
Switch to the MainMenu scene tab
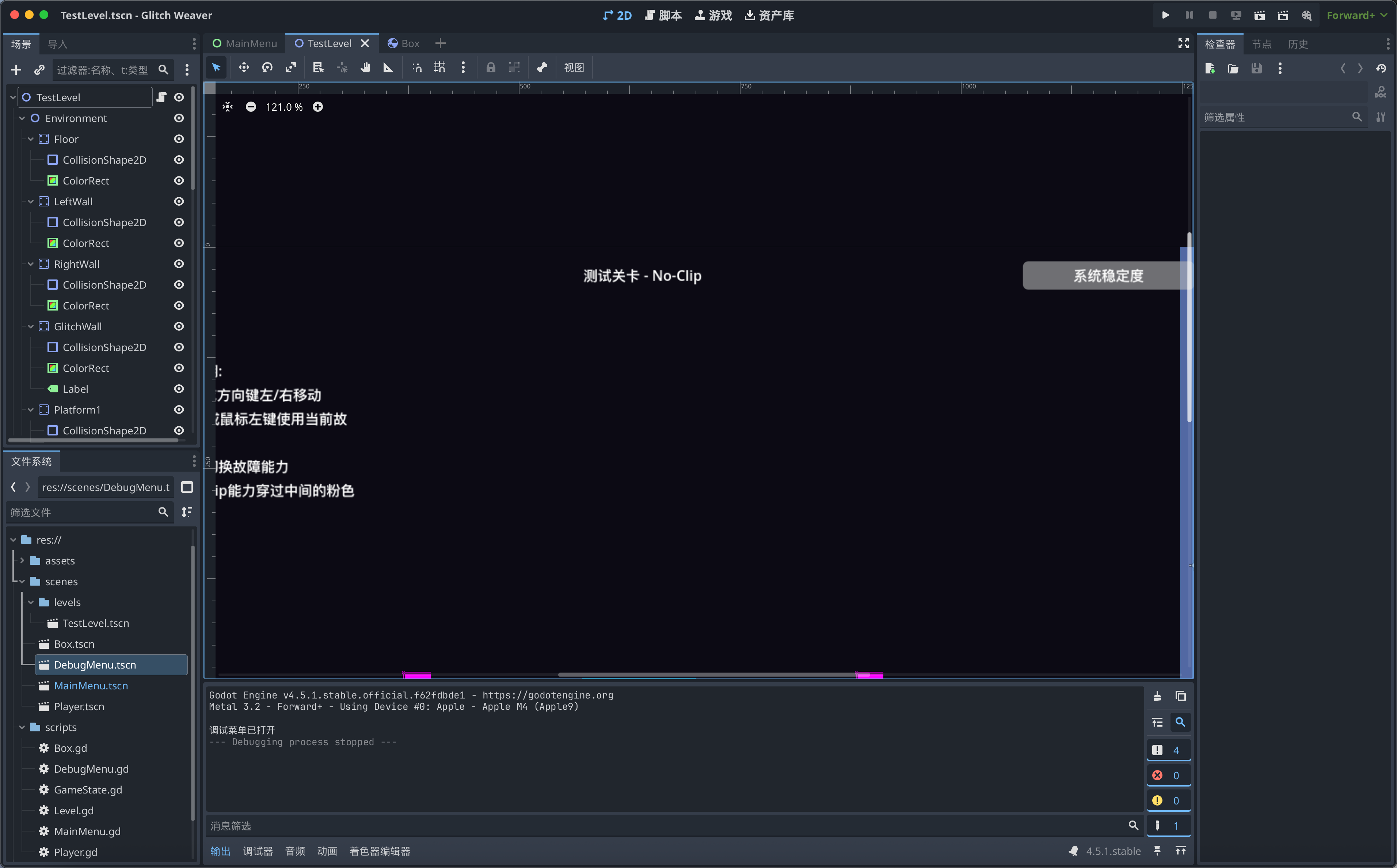[245, 43]
